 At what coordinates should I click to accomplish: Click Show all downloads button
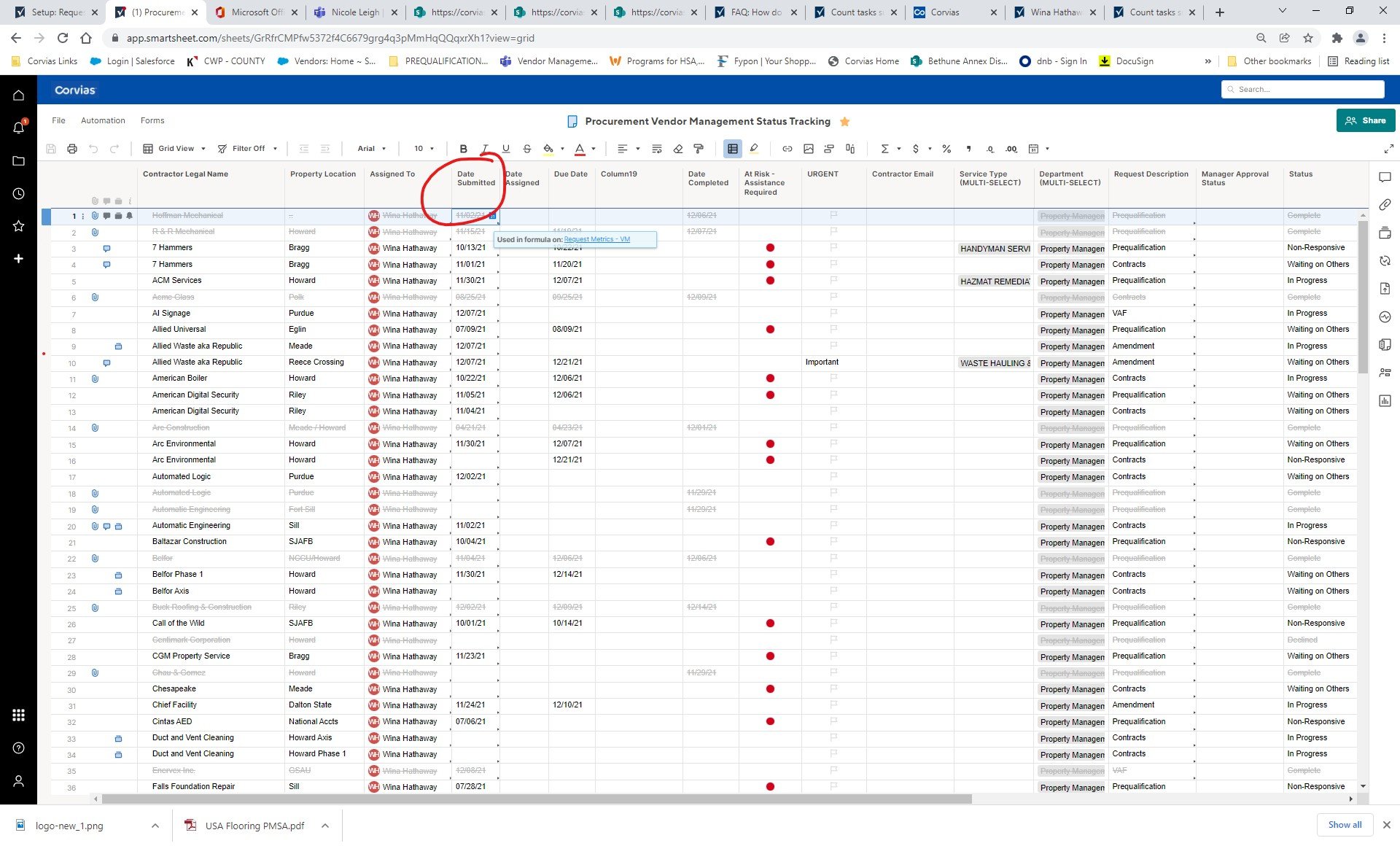pyautogui.click(x=1345, y=825)
